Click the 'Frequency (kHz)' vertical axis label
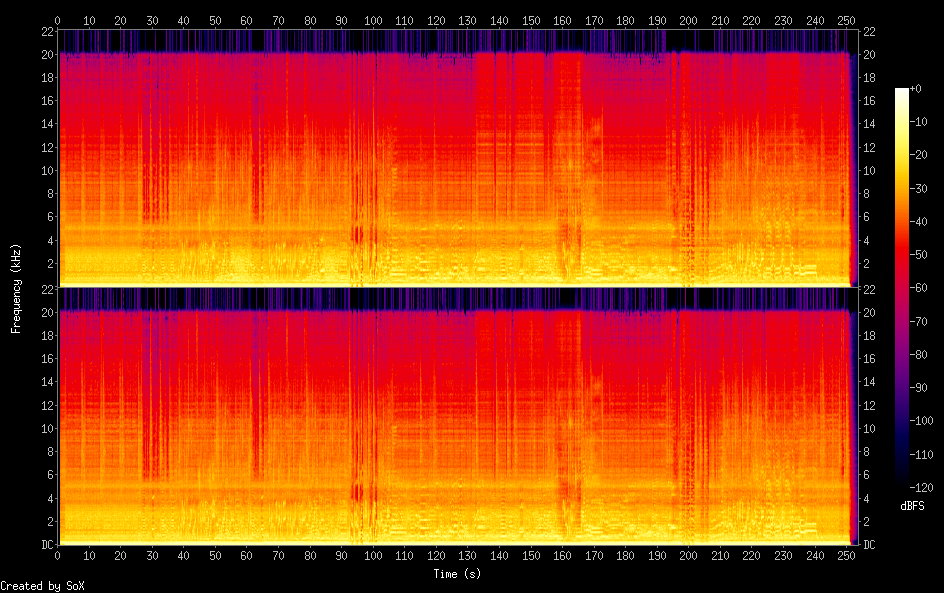 (17, 288)
